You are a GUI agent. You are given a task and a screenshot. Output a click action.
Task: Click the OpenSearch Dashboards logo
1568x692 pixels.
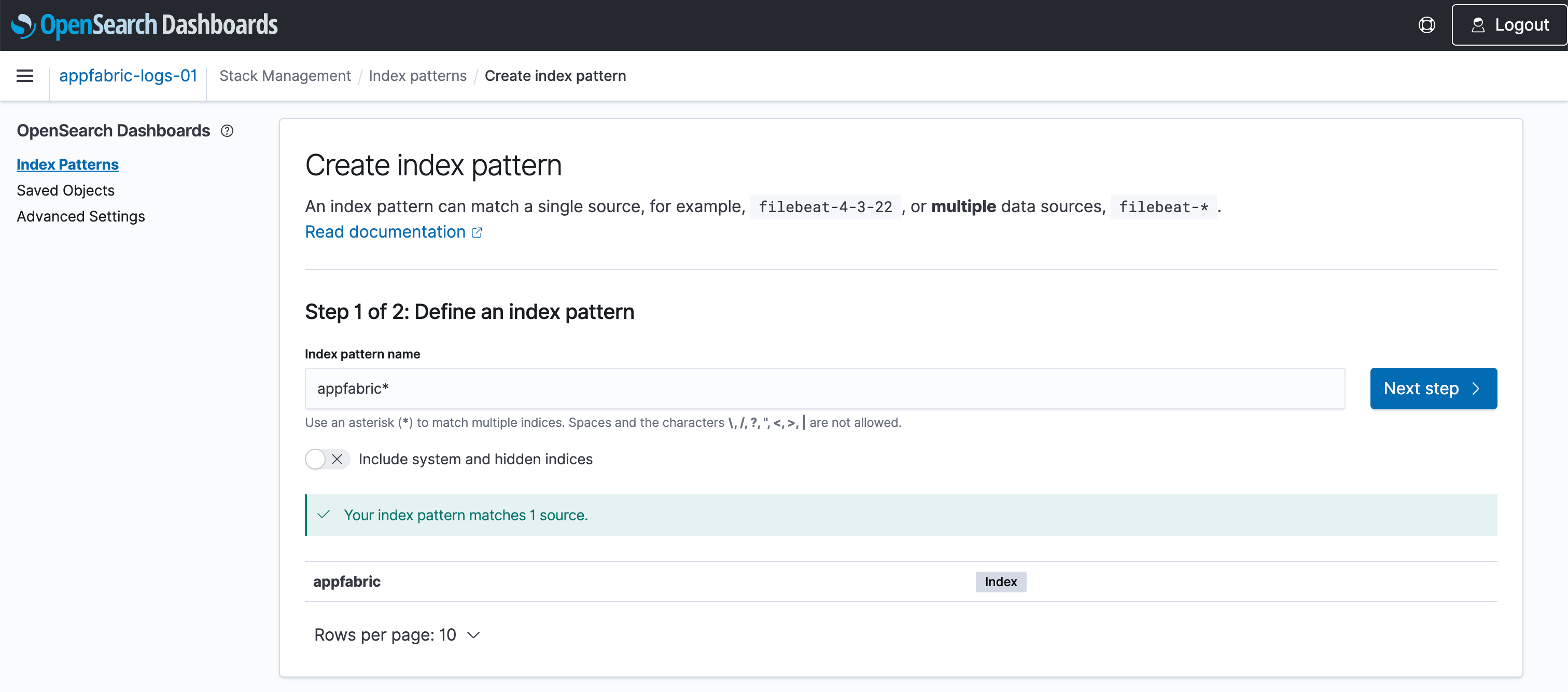pyautogui.click(x=144, y=25)
